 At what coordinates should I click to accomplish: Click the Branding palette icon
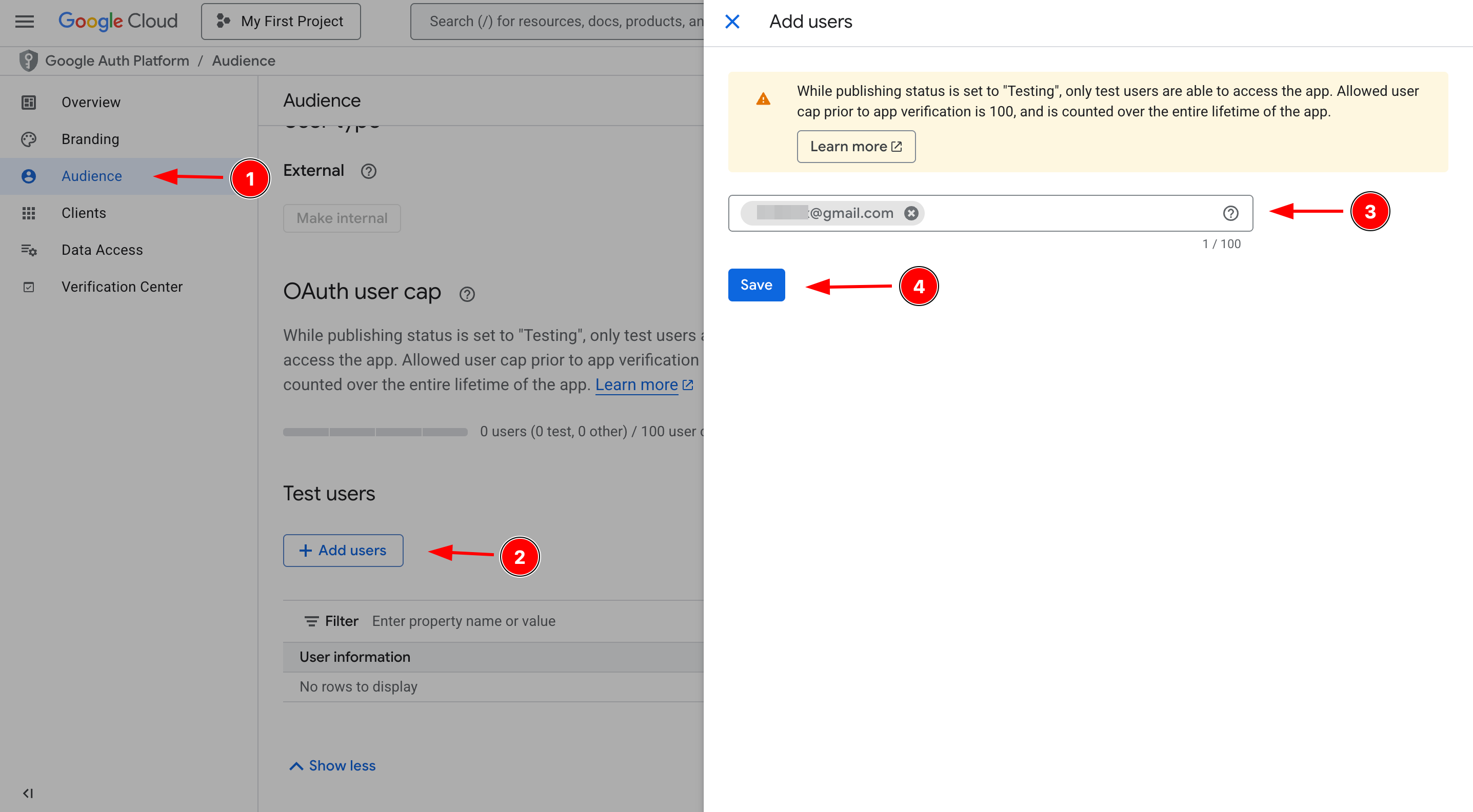(x=29, y=139)
